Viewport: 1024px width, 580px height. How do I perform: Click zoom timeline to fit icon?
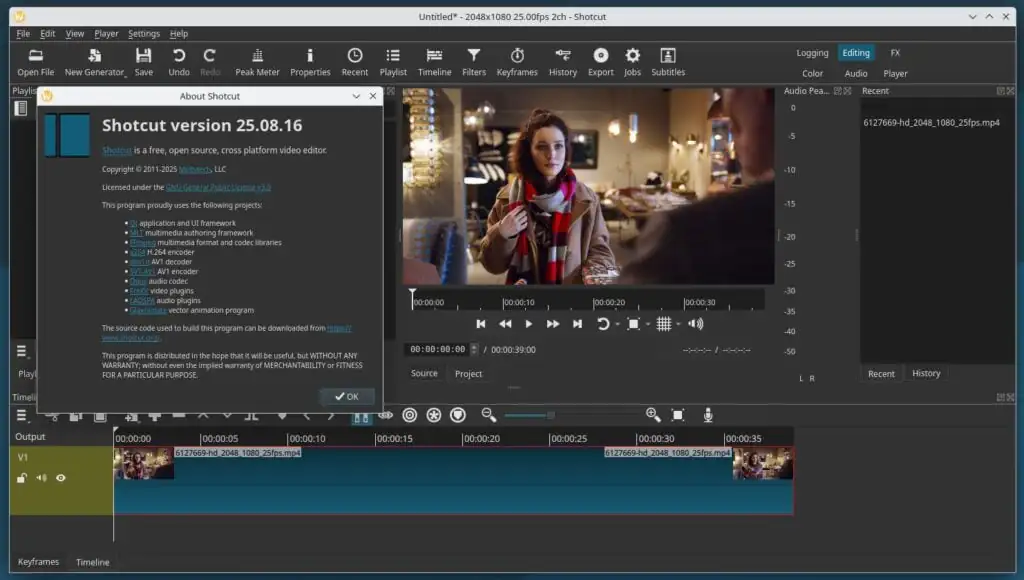[678, 415]
